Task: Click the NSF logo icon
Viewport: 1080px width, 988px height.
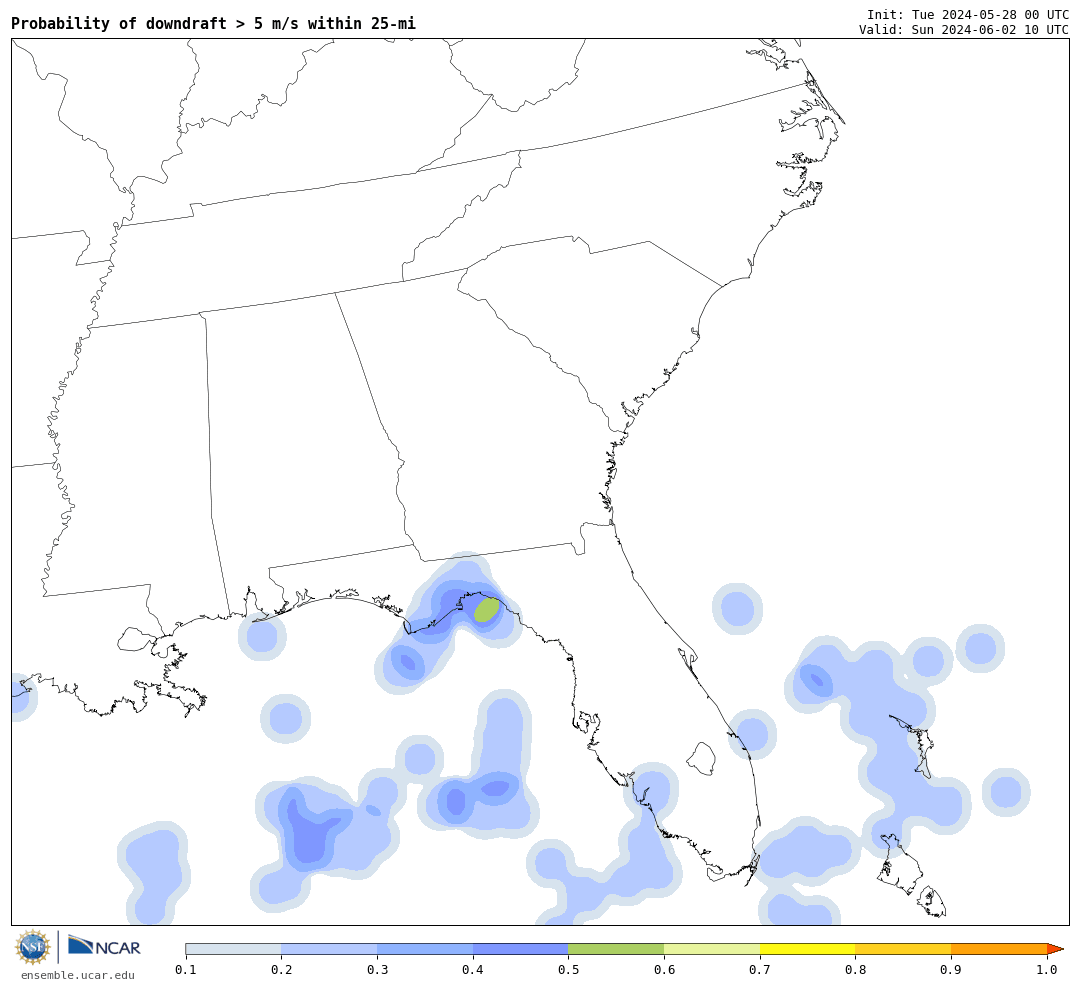Action: [x=32, y=947]
